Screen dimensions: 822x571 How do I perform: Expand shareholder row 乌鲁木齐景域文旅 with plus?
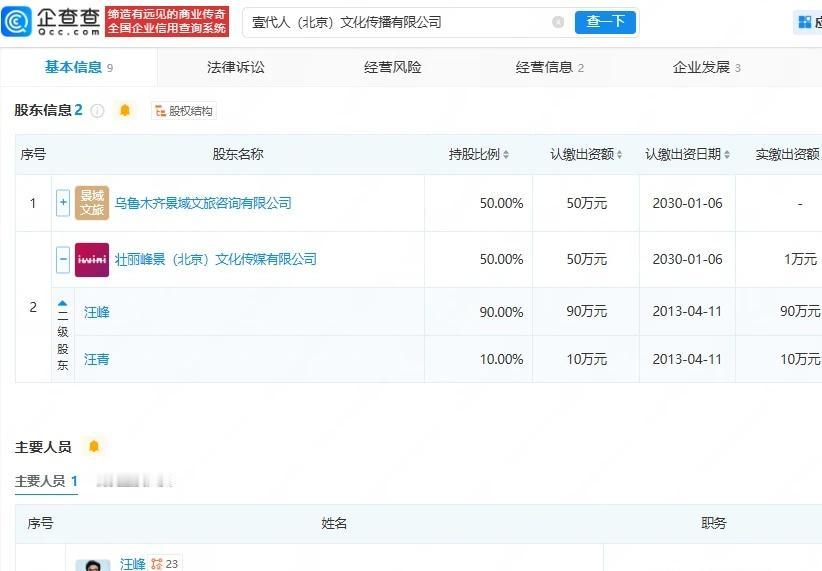pos(63,202)
